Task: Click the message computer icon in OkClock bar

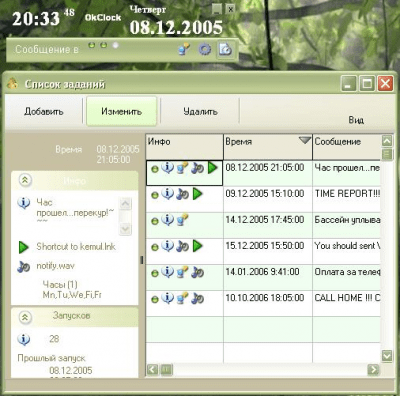Action: pos(184,49)
